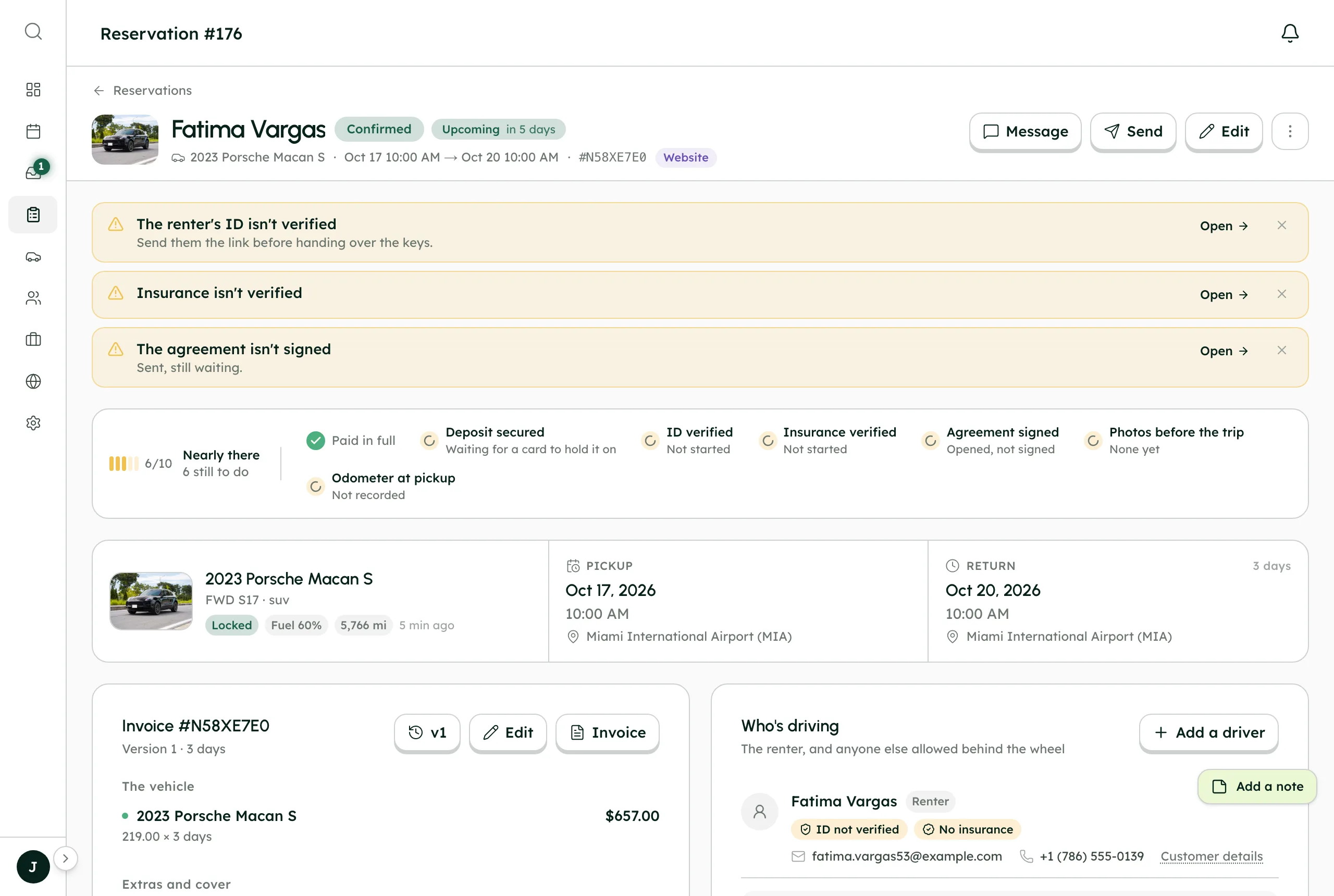Click the ID verified checklist item
This screenshot has width=1334, height=896.
[x=686, y=441]
